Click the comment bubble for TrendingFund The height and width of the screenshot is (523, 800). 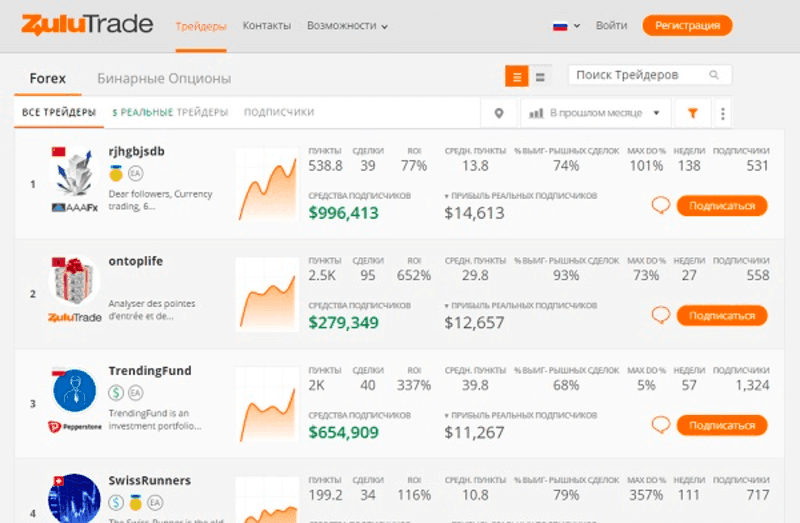click(x=661, y=425)
